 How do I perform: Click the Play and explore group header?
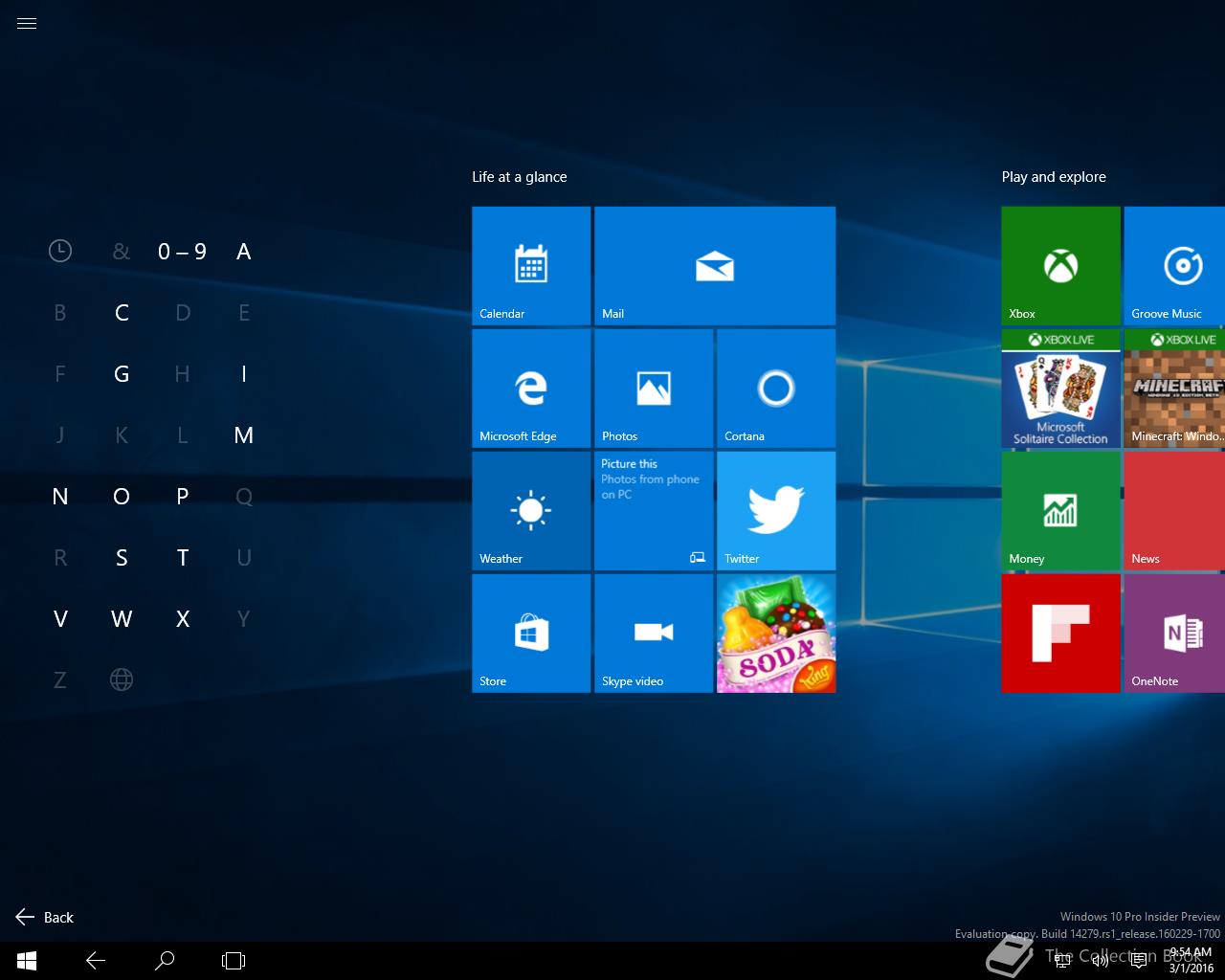click(1054, 177)
